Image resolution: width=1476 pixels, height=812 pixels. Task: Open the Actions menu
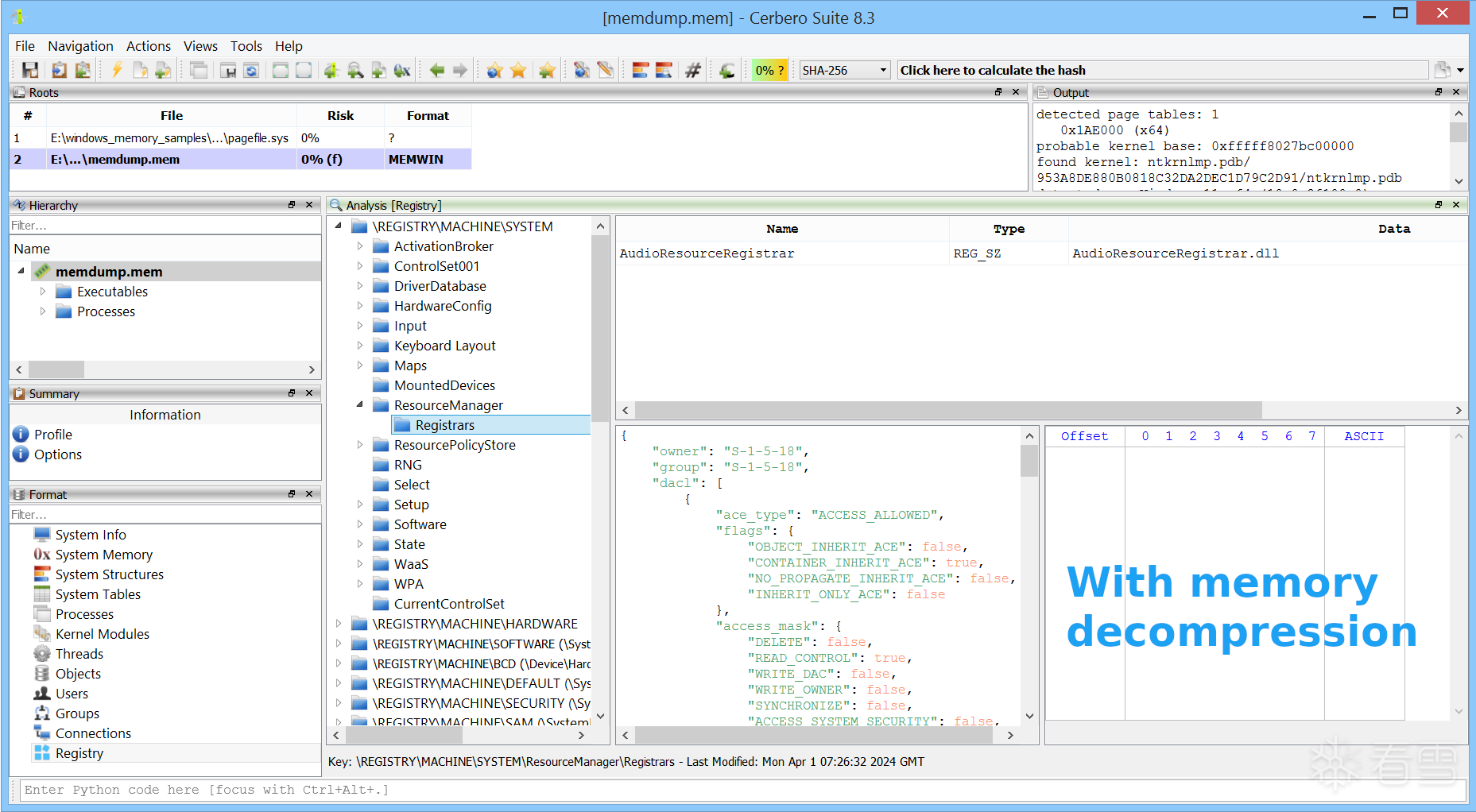(149, 46)
